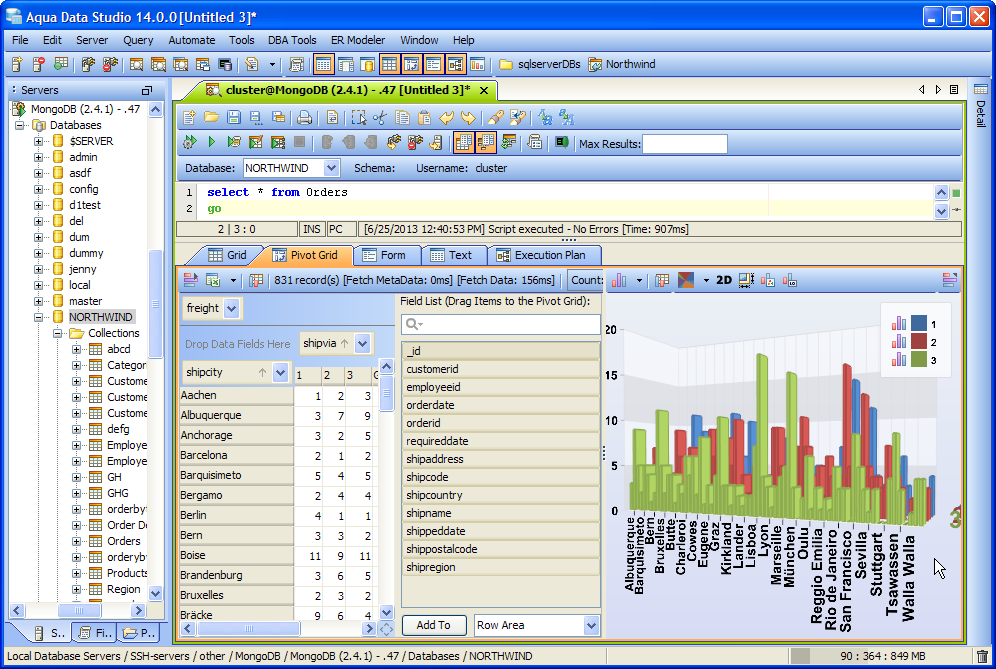
Task: Click the Copy icon in editor toolbar
Action: click(402, 117)
